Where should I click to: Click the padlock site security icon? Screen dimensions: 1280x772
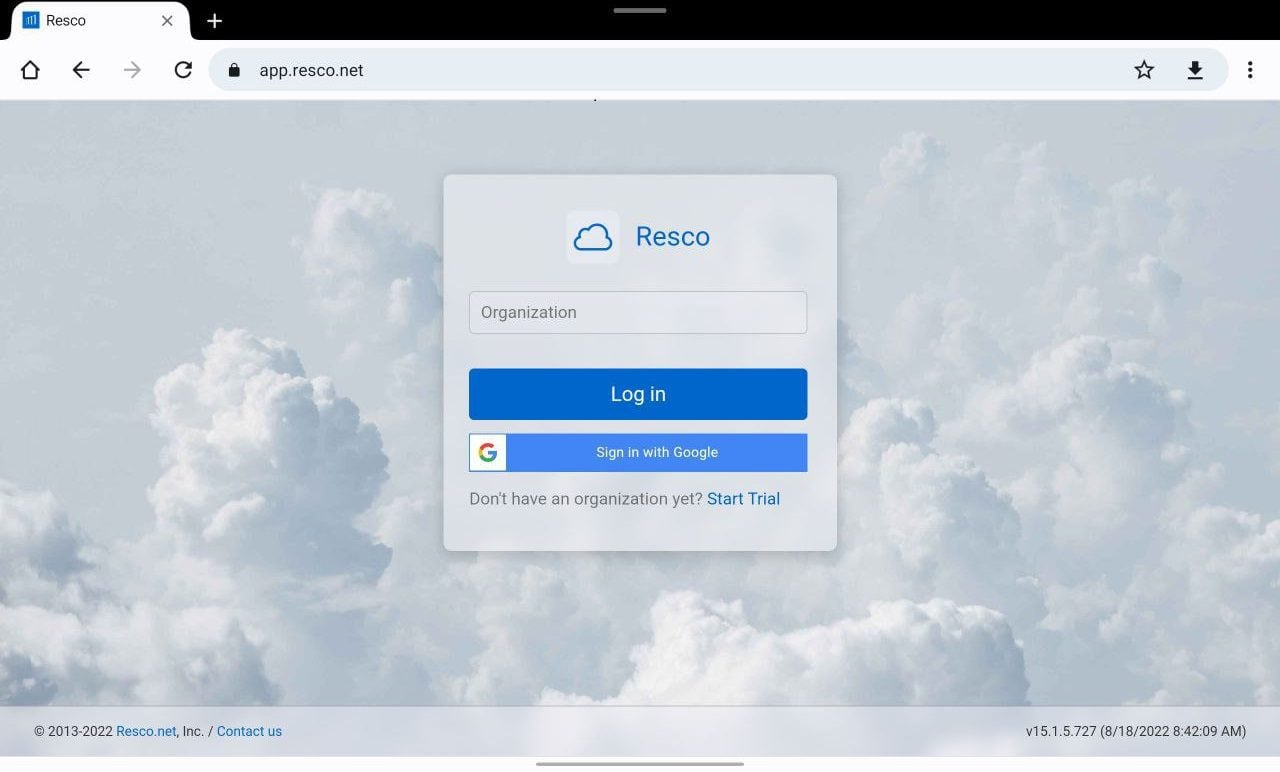[x=235, y=70]
